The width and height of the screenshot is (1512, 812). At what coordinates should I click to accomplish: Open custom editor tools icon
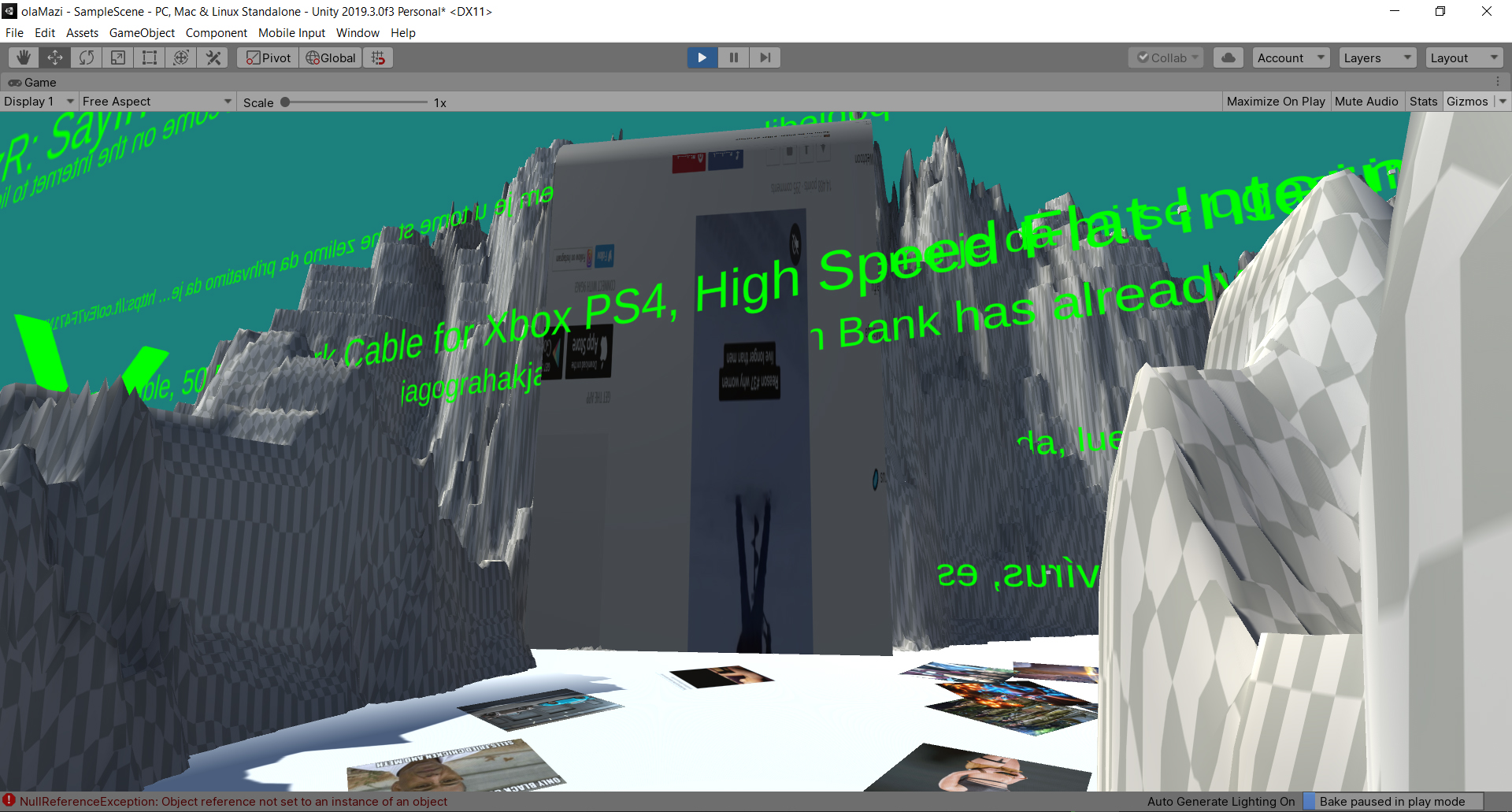(x=213, y=57)
